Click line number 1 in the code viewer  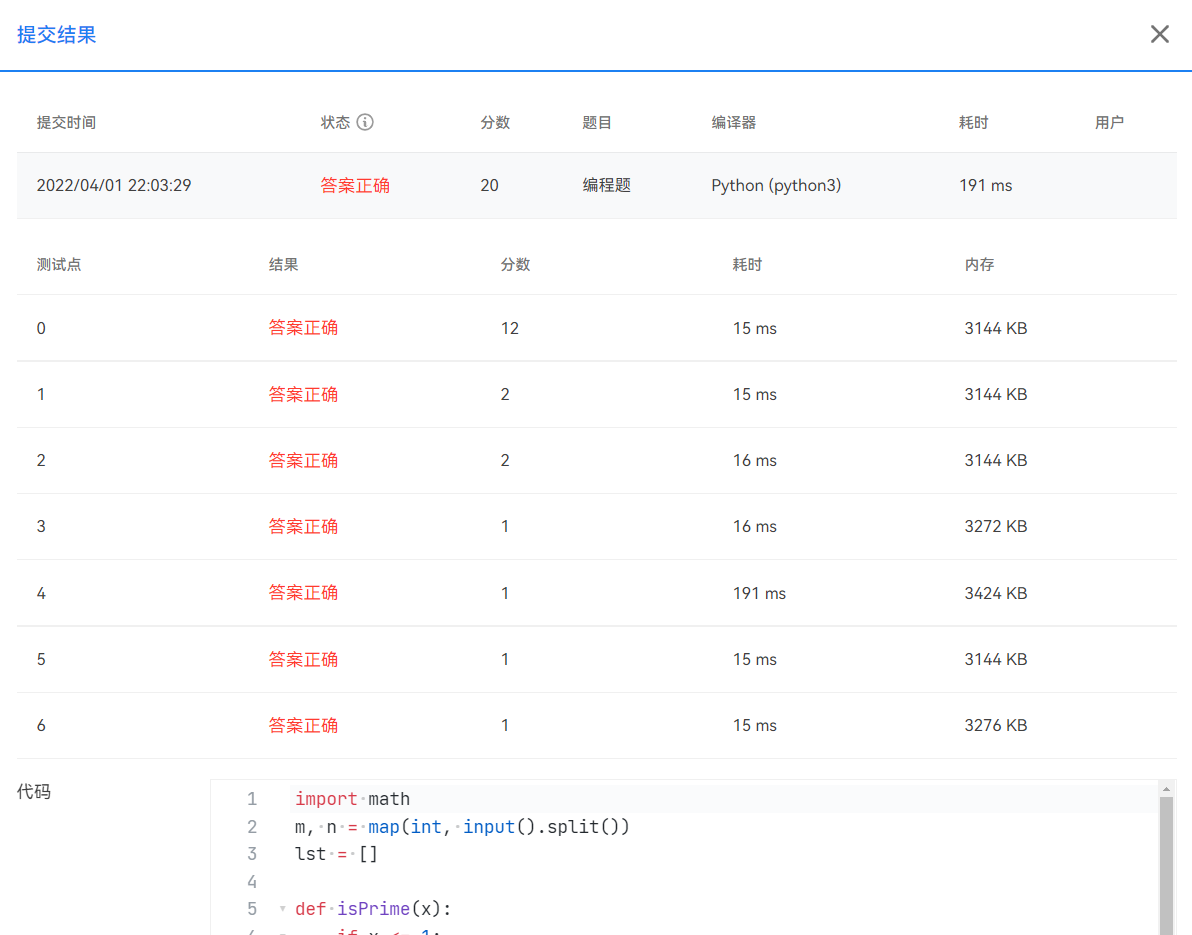pos(252,798)
